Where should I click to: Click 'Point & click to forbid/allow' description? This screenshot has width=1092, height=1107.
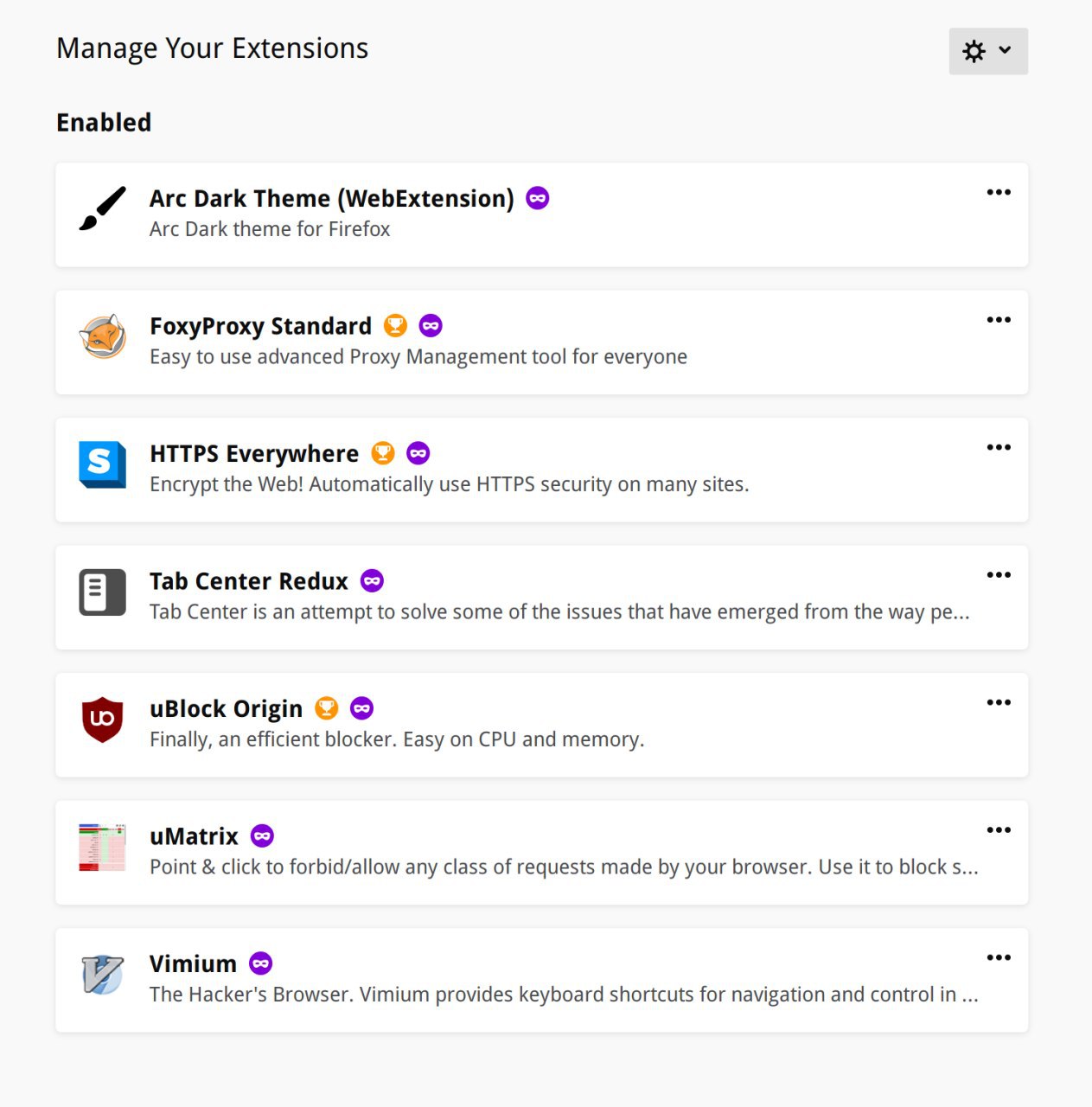click(564, 867)
